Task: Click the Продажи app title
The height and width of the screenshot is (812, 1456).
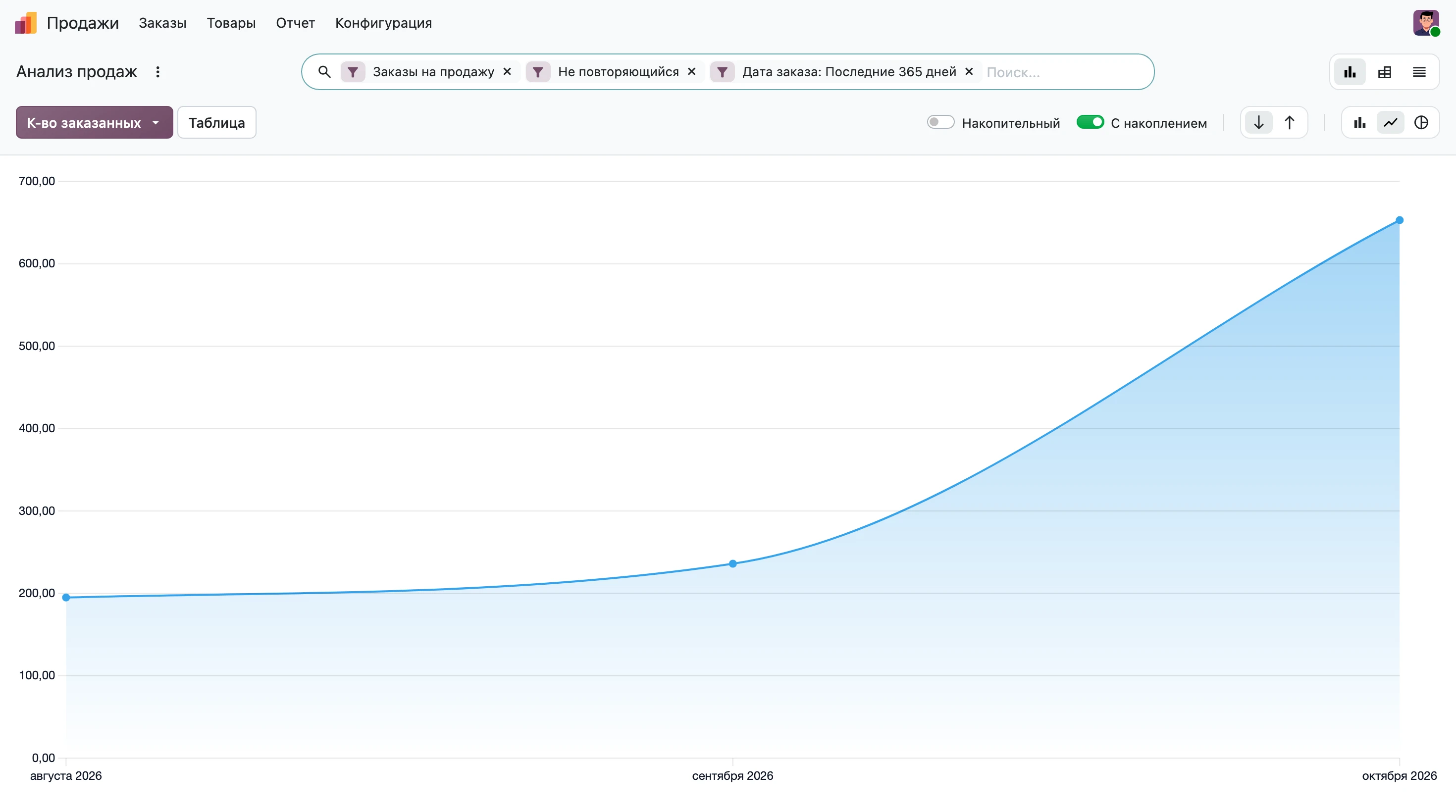Action: click(x=83, y=23)
